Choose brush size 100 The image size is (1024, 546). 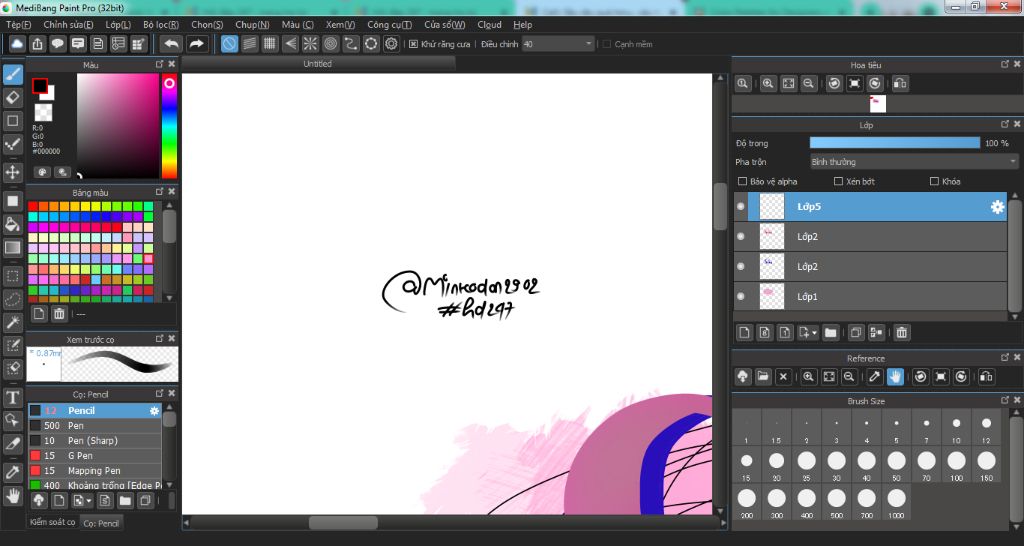(x=957, y=465)
